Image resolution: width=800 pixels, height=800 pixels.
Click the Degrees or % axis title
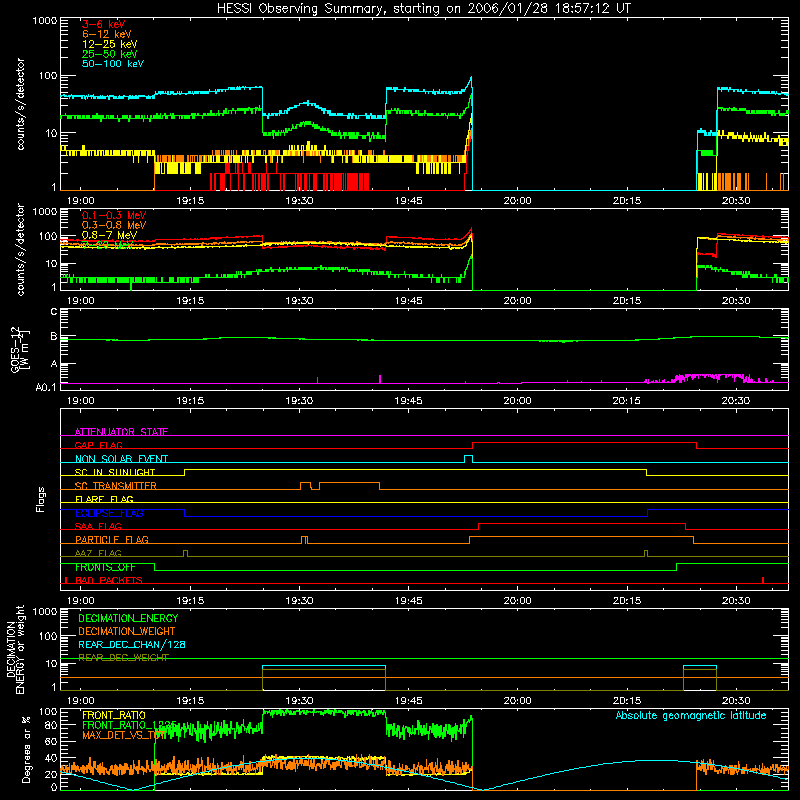pyautogui.click(x=26, y=749)
